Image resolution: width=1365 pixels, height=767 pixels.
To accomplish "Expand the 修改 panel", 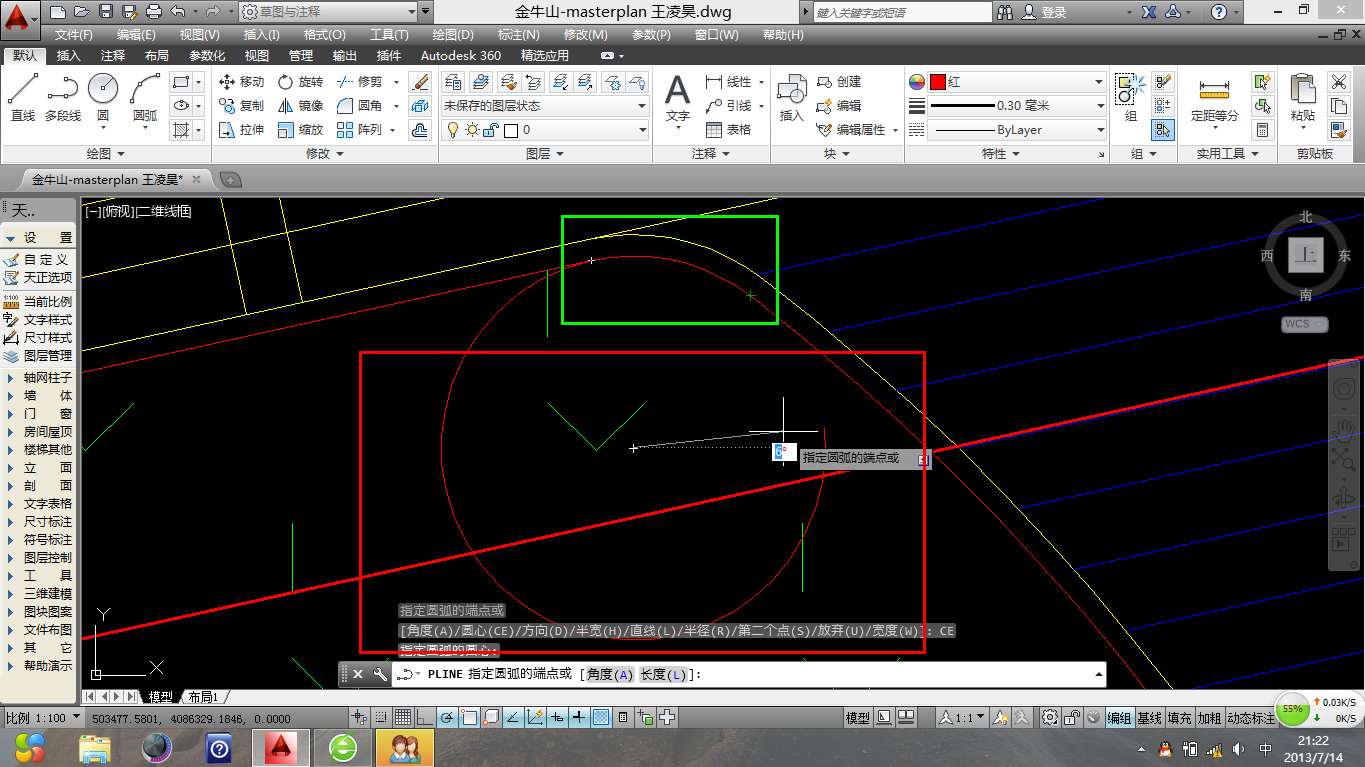I will [325, 154].
